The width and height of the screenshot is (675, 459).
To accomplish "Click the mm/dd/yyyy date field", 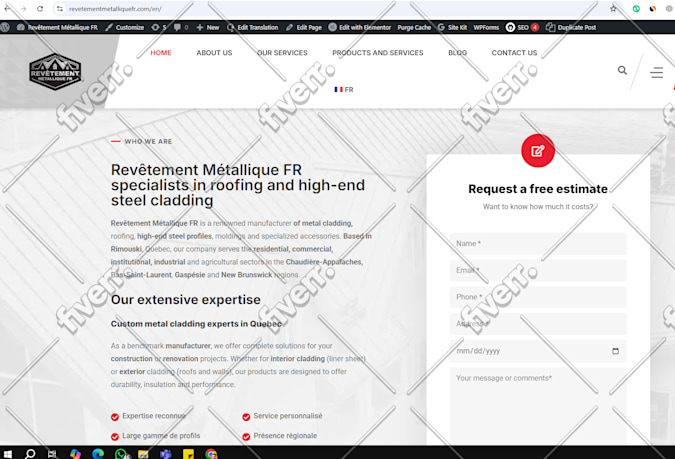I will 538,351.
